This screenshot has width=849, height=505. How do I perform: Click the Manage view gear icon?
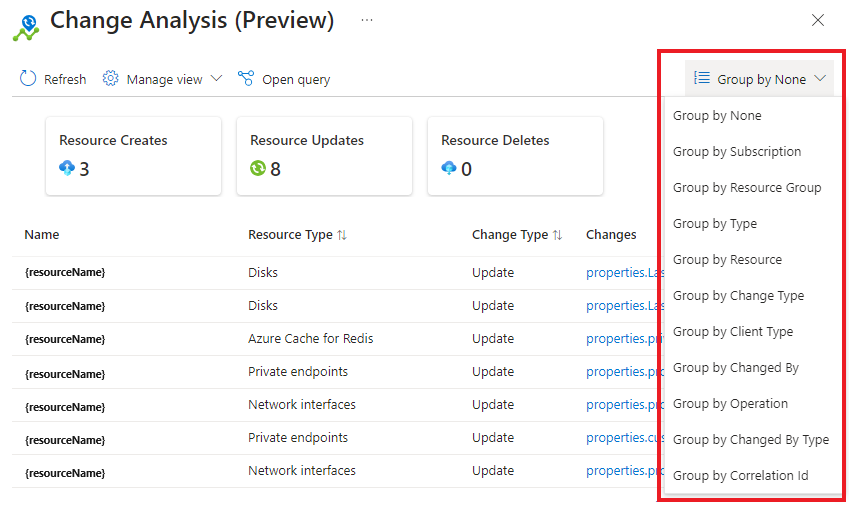(111, 79)
